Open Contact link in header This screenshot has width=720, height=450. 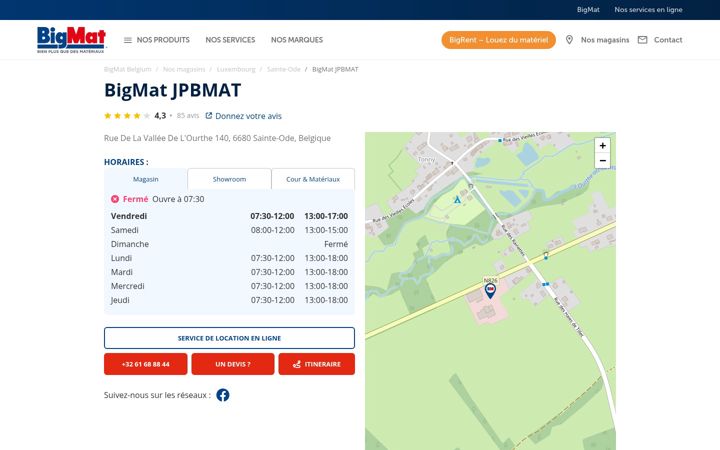point(668,40)
